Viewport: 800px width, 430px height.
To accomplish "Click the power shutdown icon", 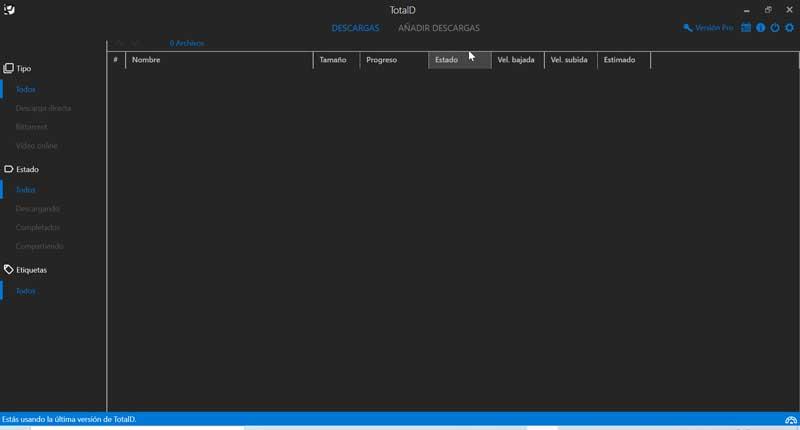I will coord(775,28).
